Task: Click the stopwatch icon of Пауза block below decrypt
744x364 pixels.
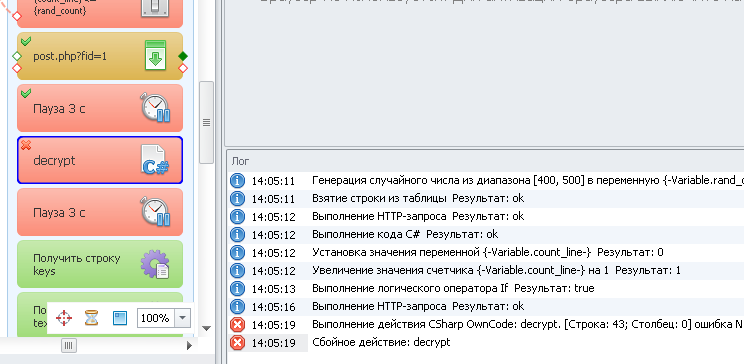Action: (x=155, y=212)
